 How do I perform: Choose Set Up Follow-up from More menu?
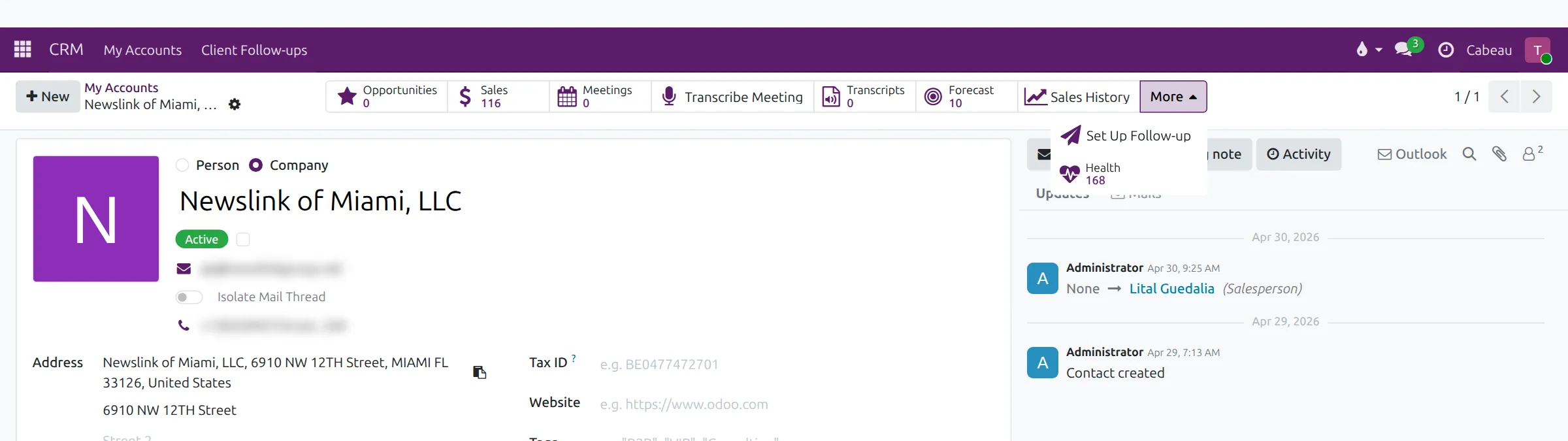[1127, 136]
